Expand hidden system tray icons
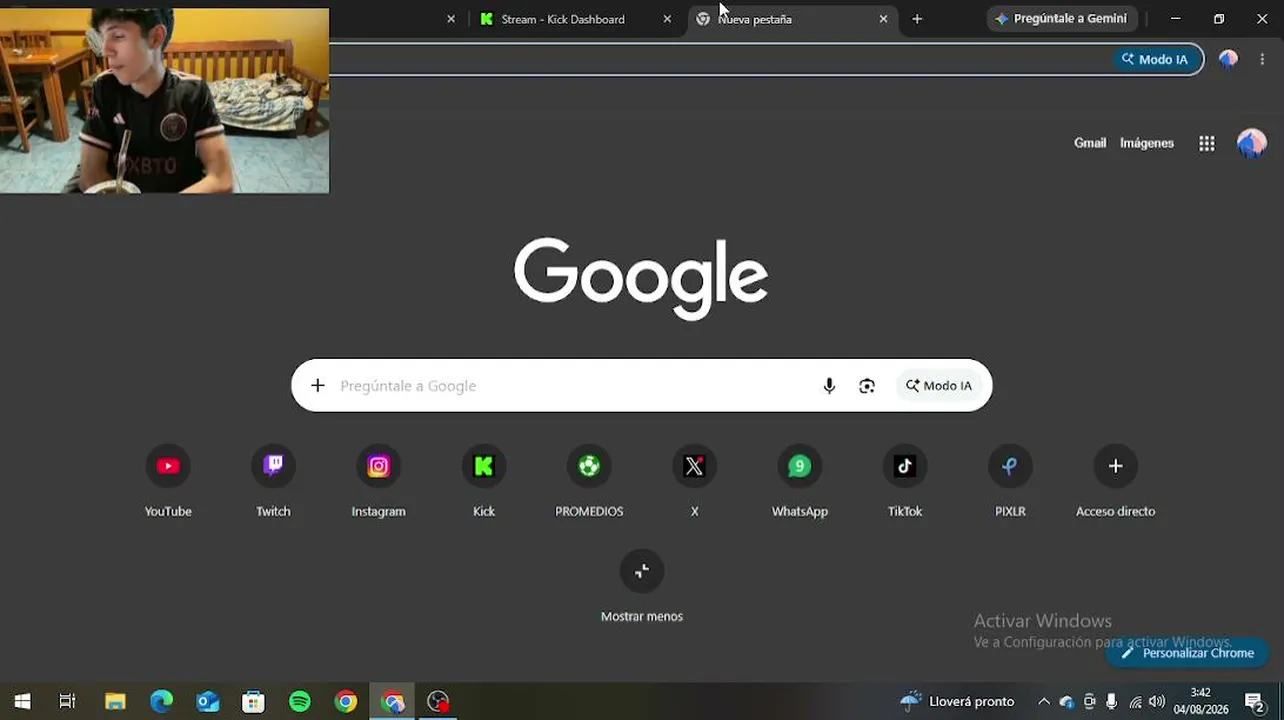 pos(1044,702)
